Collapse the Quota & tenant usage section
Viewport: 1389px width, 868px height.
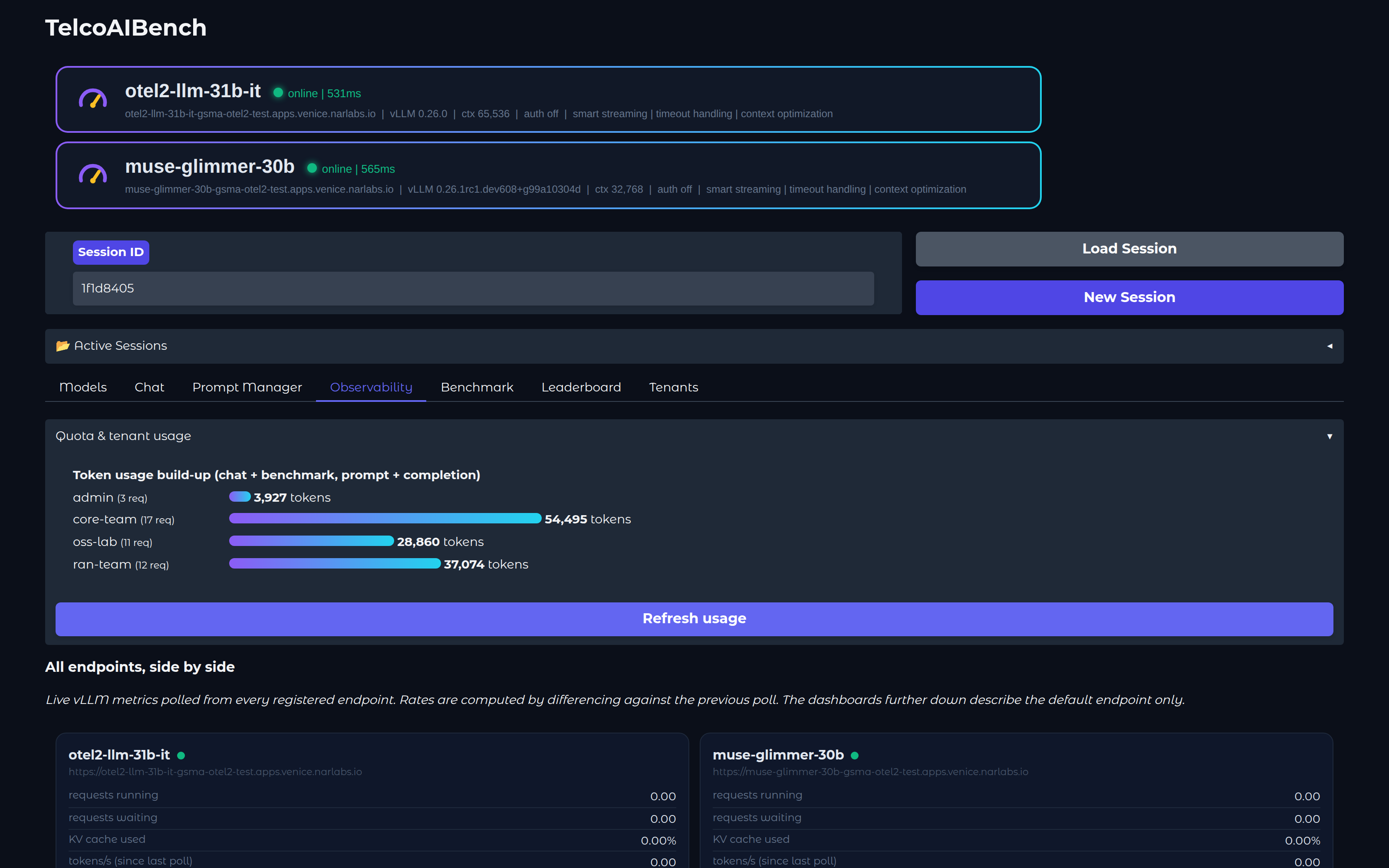[1329, 436]
